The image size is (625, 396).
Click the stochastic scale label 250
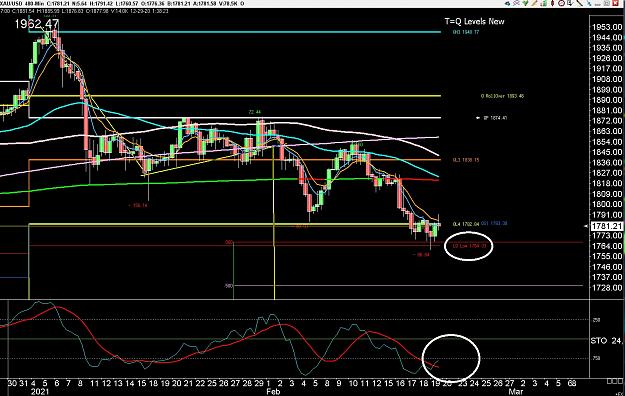[596, 320]
